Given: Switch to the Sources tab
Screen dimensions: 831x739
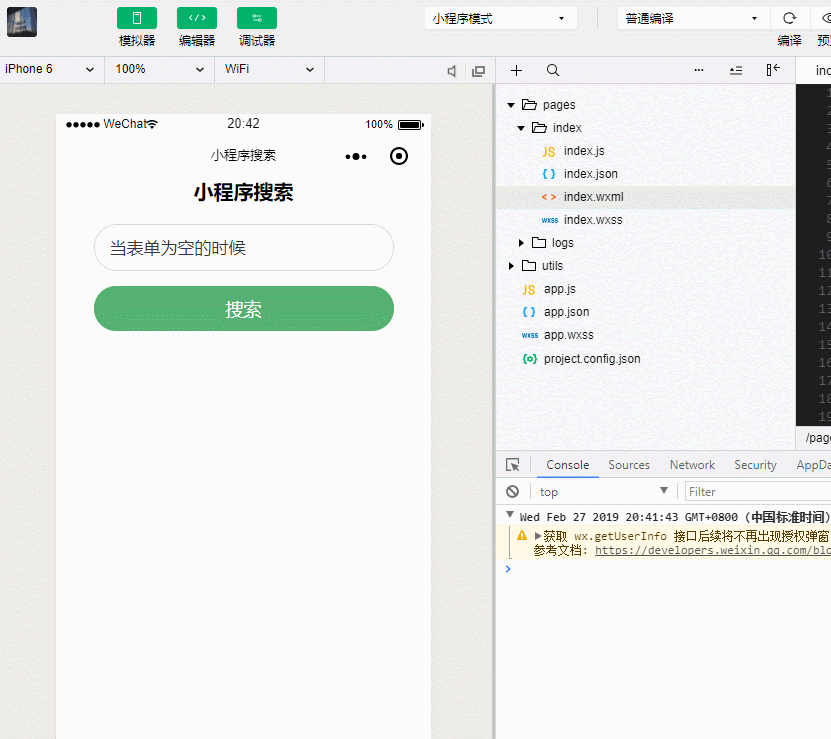Looking at the screenshot, I should click(629, 465).
